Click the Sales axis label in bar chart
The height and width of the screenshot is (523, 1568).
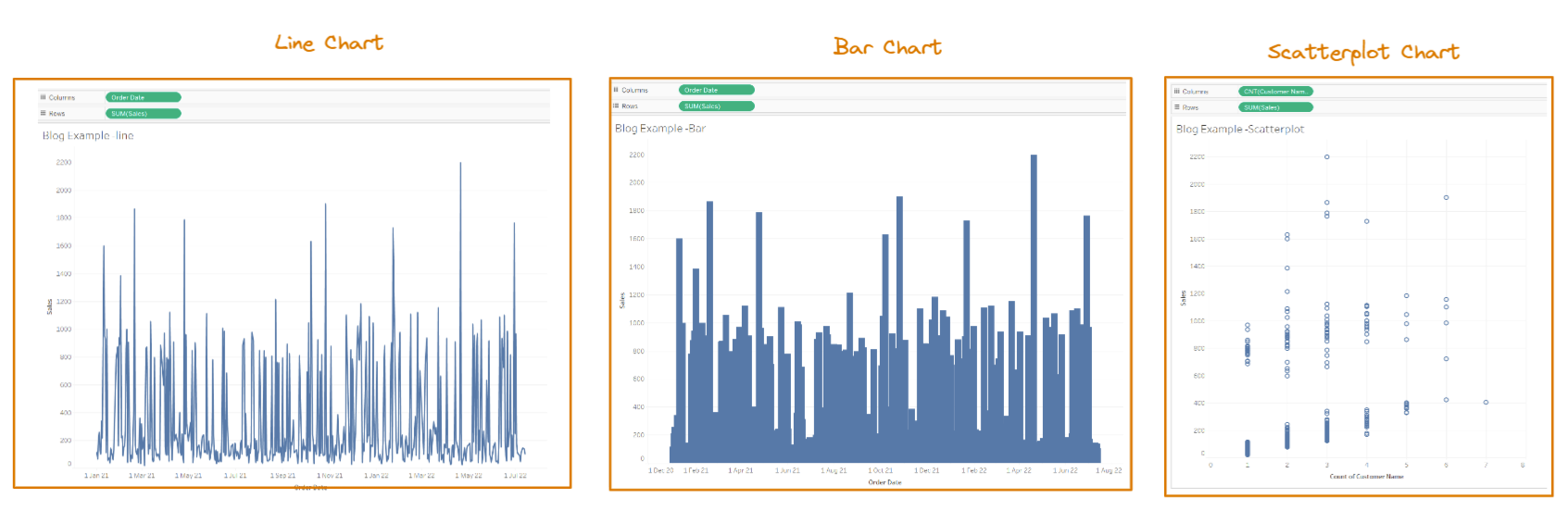coord(622,301)
